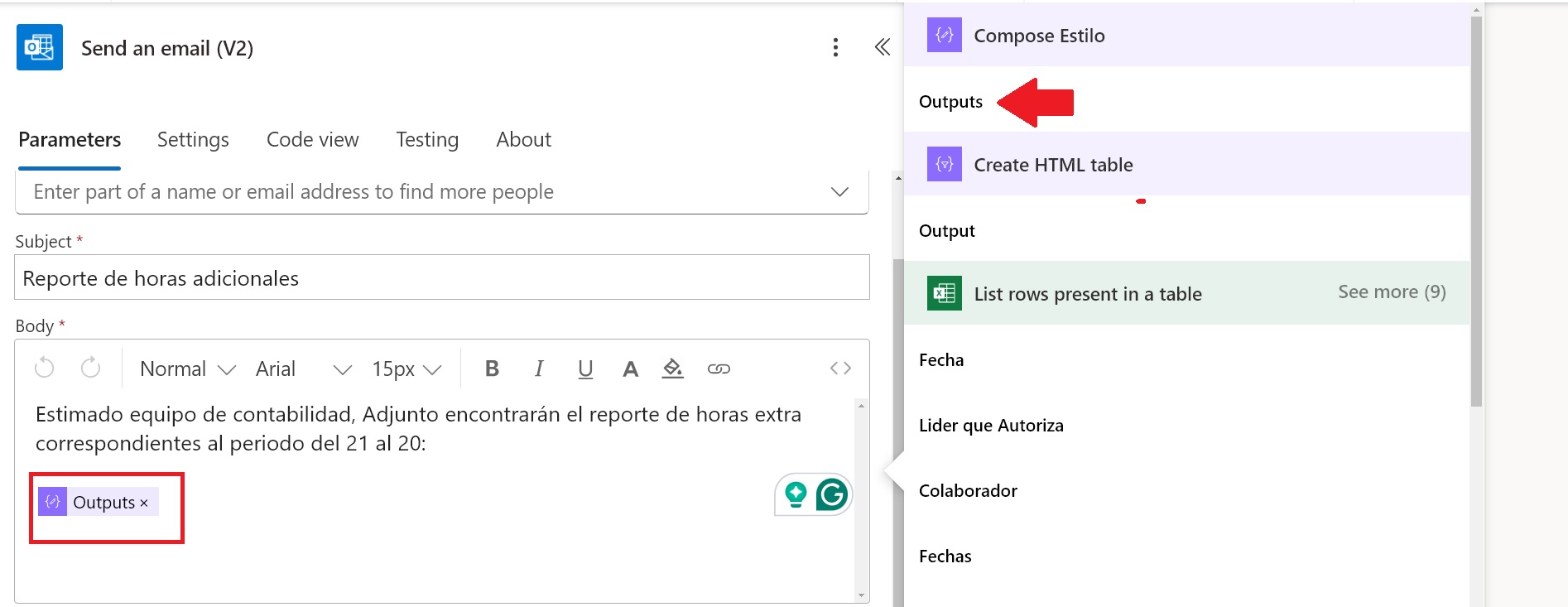Viewport: 1568px width, 607px height.
Task: Open the font color picker
Action: pos(630,369)
